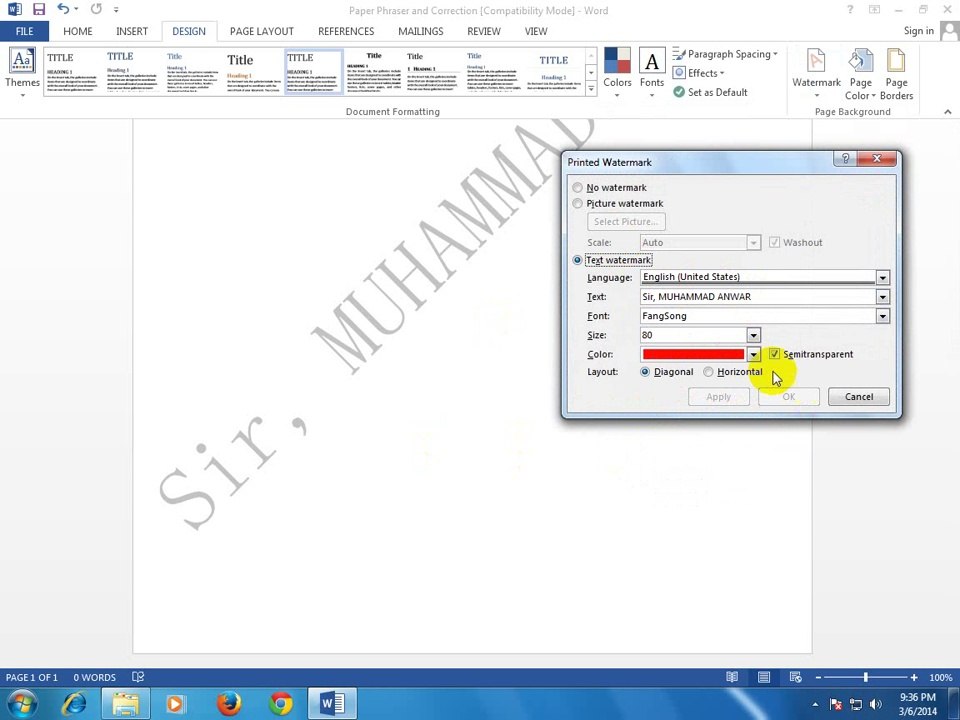Image resolution: width=960 pixels, height=720 pixels.
Task: Select the Text watermark radio button
Action: [577, 260]
